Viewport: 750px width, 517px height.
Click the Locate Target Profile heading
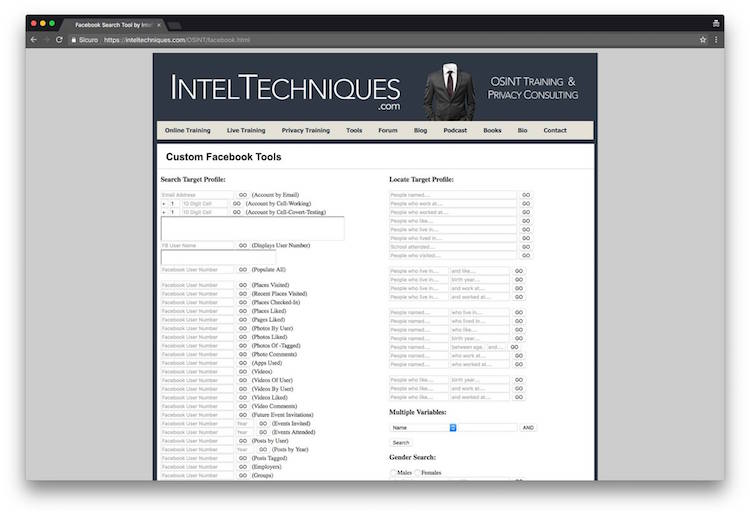tap(421, 179)
